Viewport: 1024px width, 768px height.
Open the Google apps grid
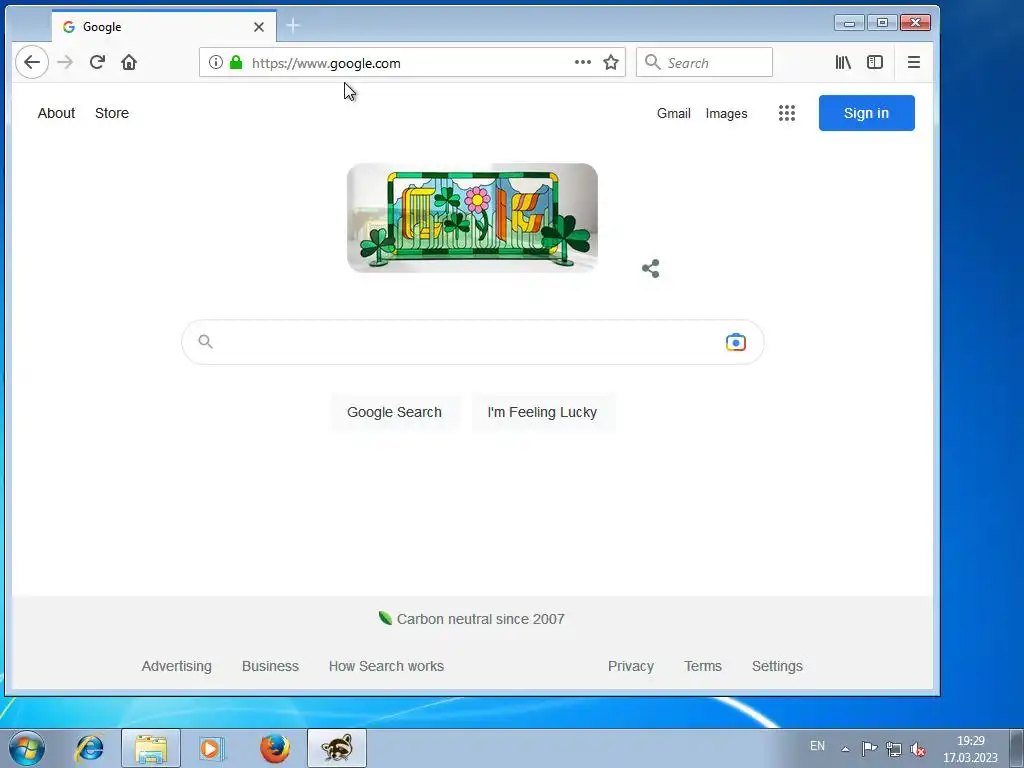click(787, 113)
